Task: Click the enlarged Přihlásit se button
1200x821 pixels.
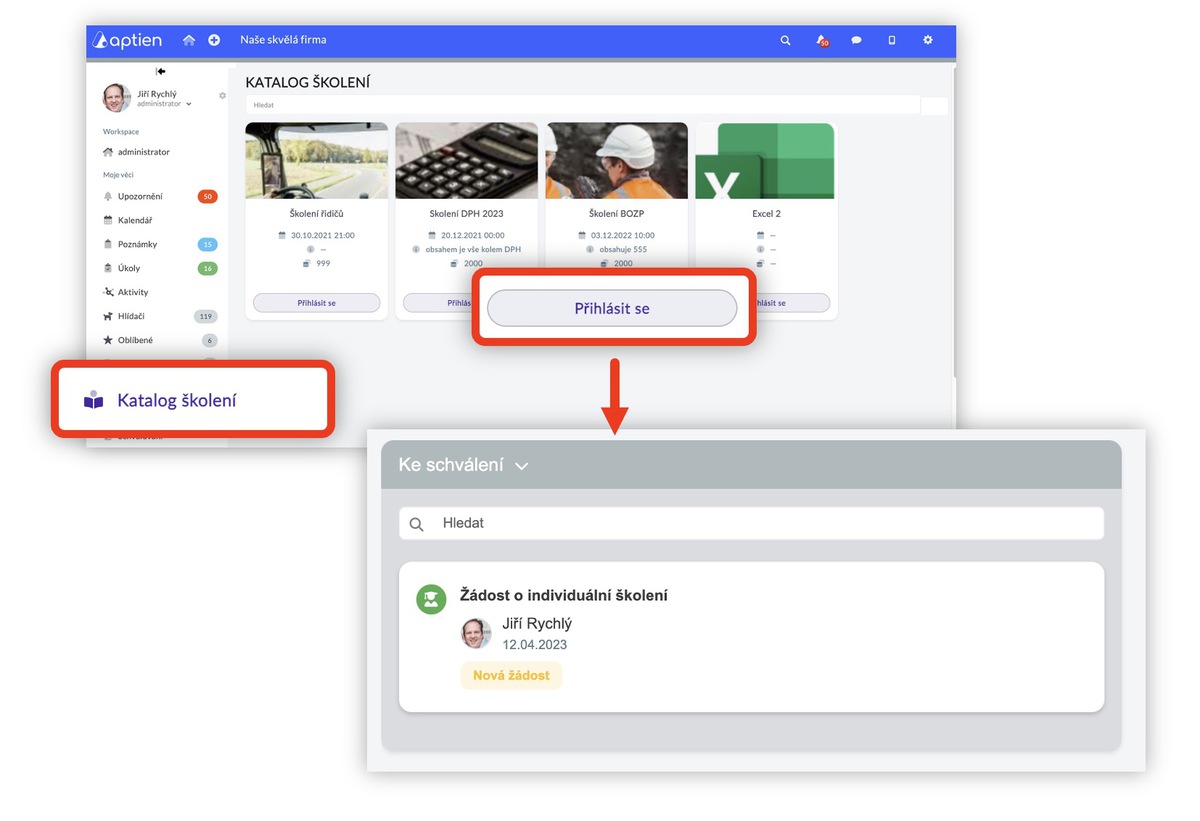Action: pos(612,308)
